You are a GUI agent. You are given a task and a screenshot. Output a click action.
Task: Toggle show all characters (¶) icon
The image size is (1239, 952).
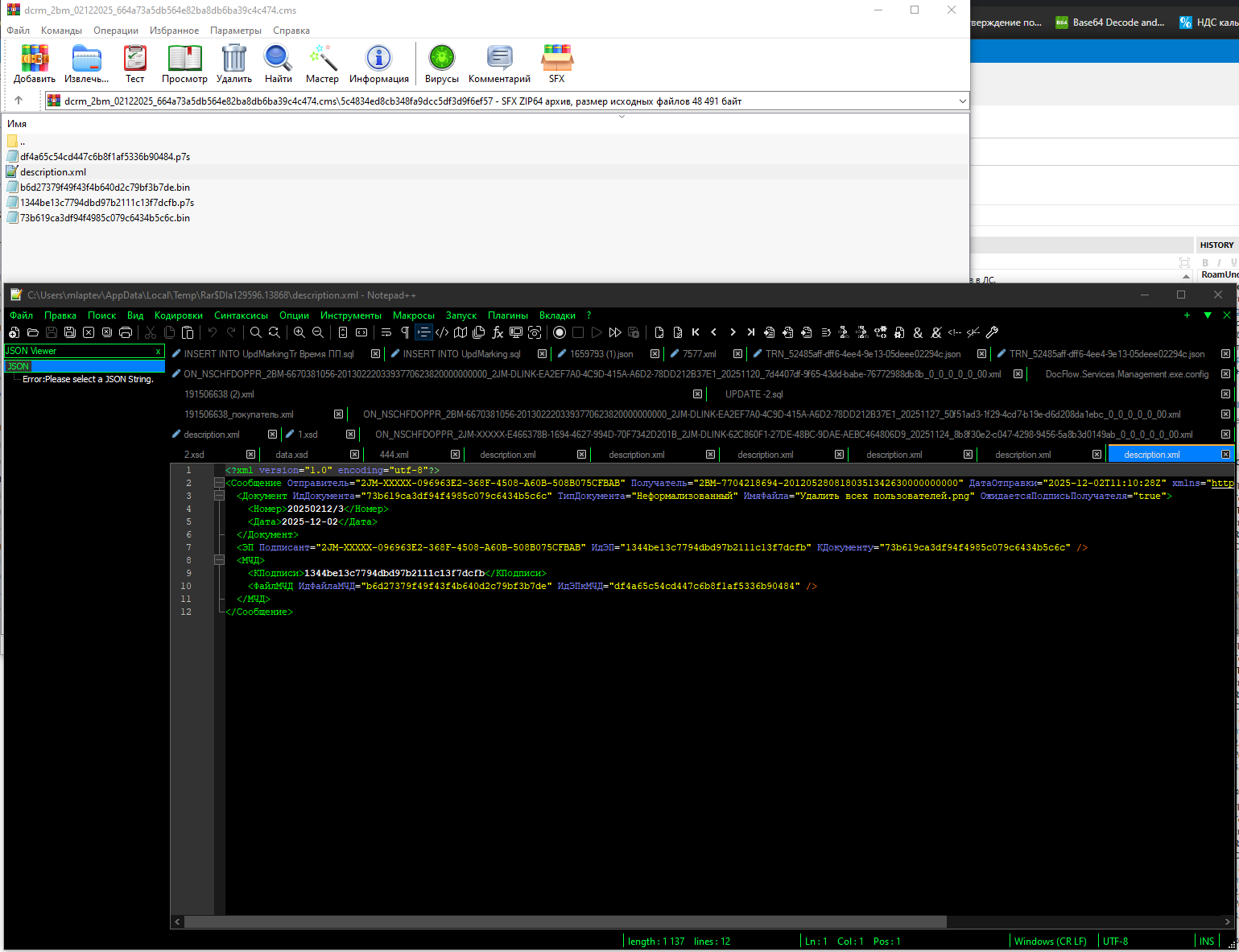[405, 332]
